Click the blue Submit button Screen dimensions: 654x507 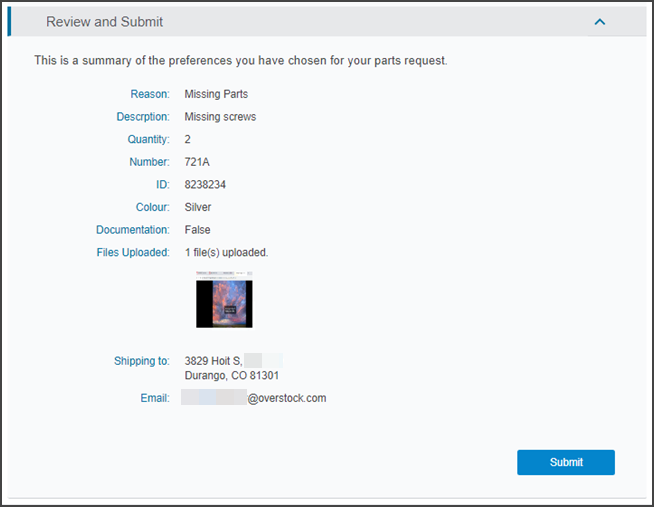point(565,462)
